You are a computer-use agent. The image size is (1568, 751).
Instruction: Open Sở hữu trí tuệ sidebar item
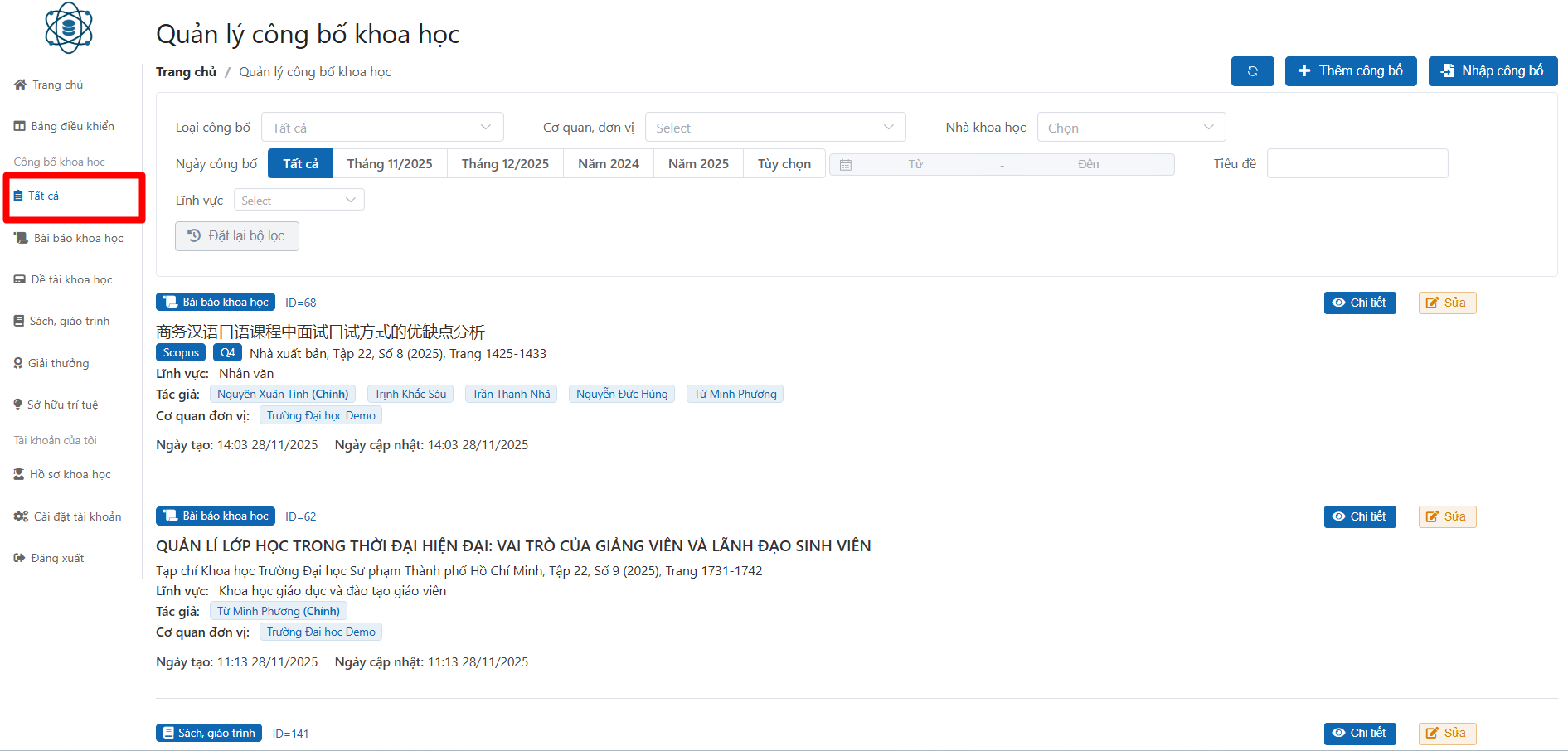click(62, 405)
